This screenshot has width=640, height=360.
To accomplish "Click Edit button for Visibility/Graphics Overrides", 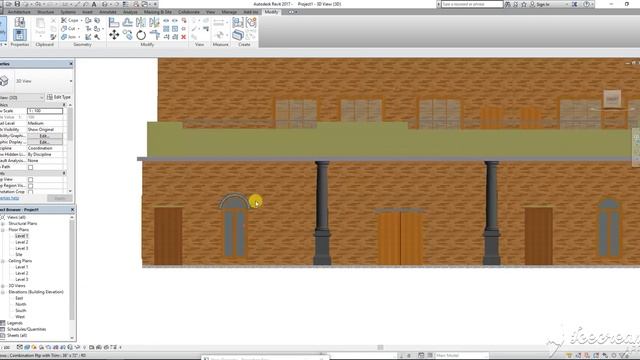I will (45, 136).
